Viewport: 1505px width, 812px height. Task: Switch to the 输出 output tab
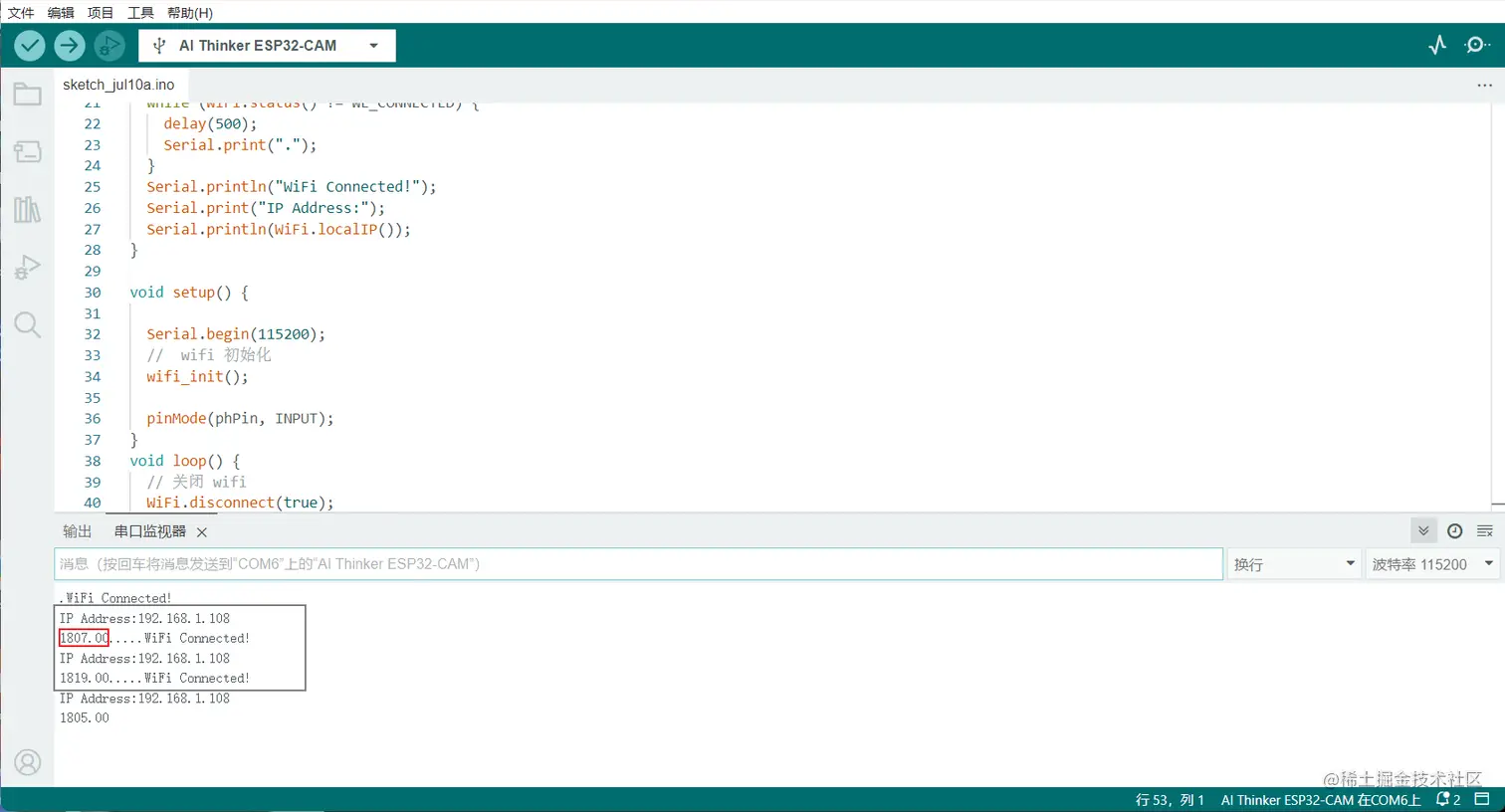coord(78,531)
